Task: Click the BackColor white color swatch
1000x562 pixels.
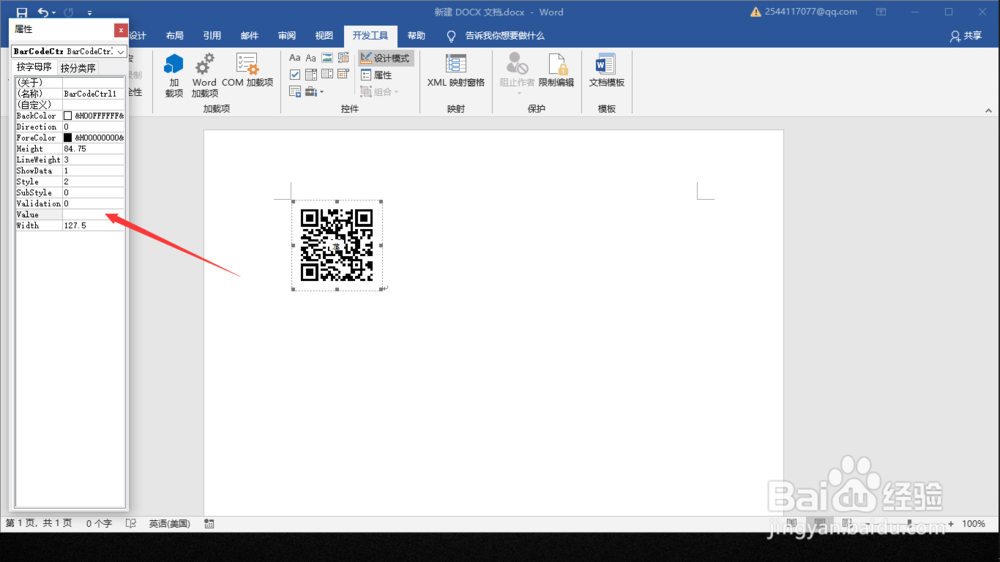Action: point(68,116)
